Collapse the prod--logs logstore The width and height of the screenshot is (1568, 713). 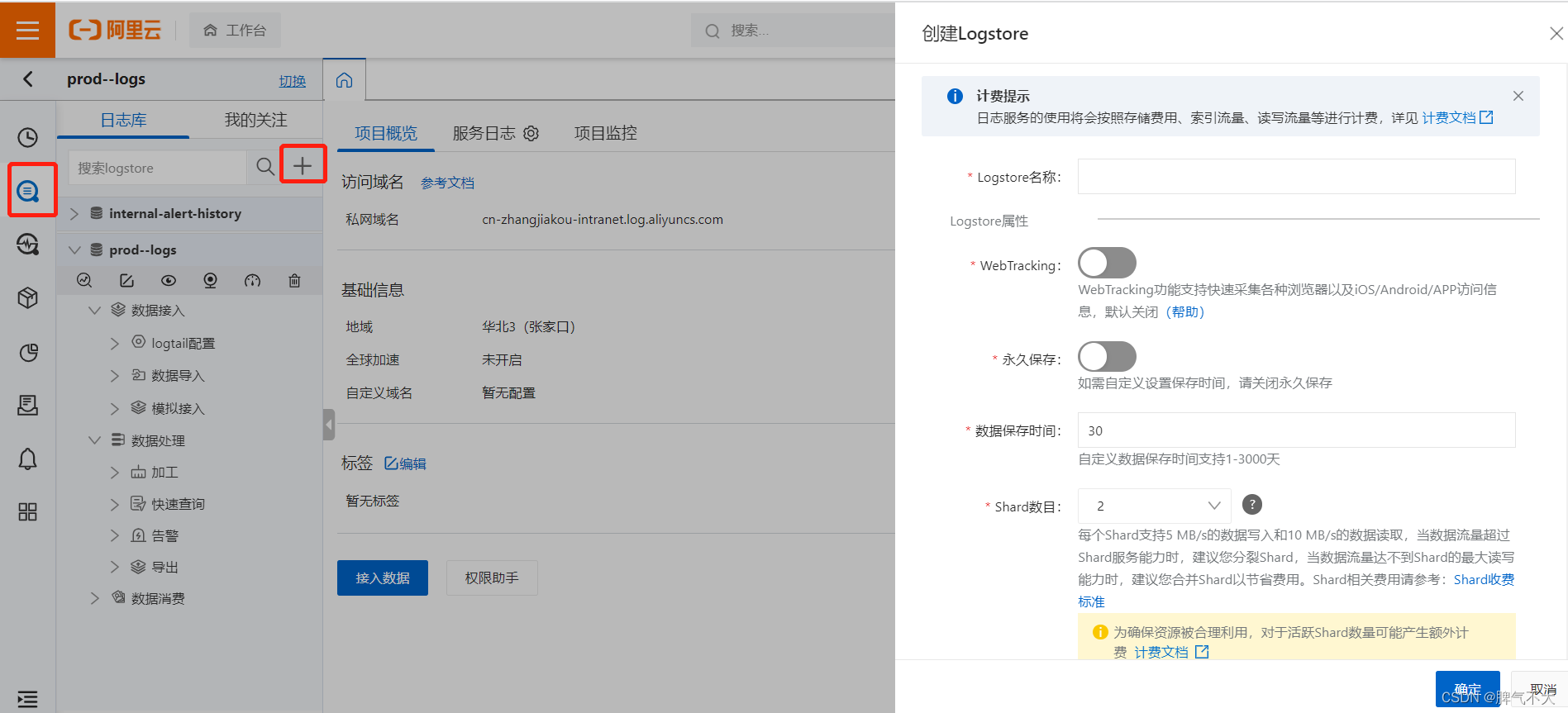click(74, 250)
